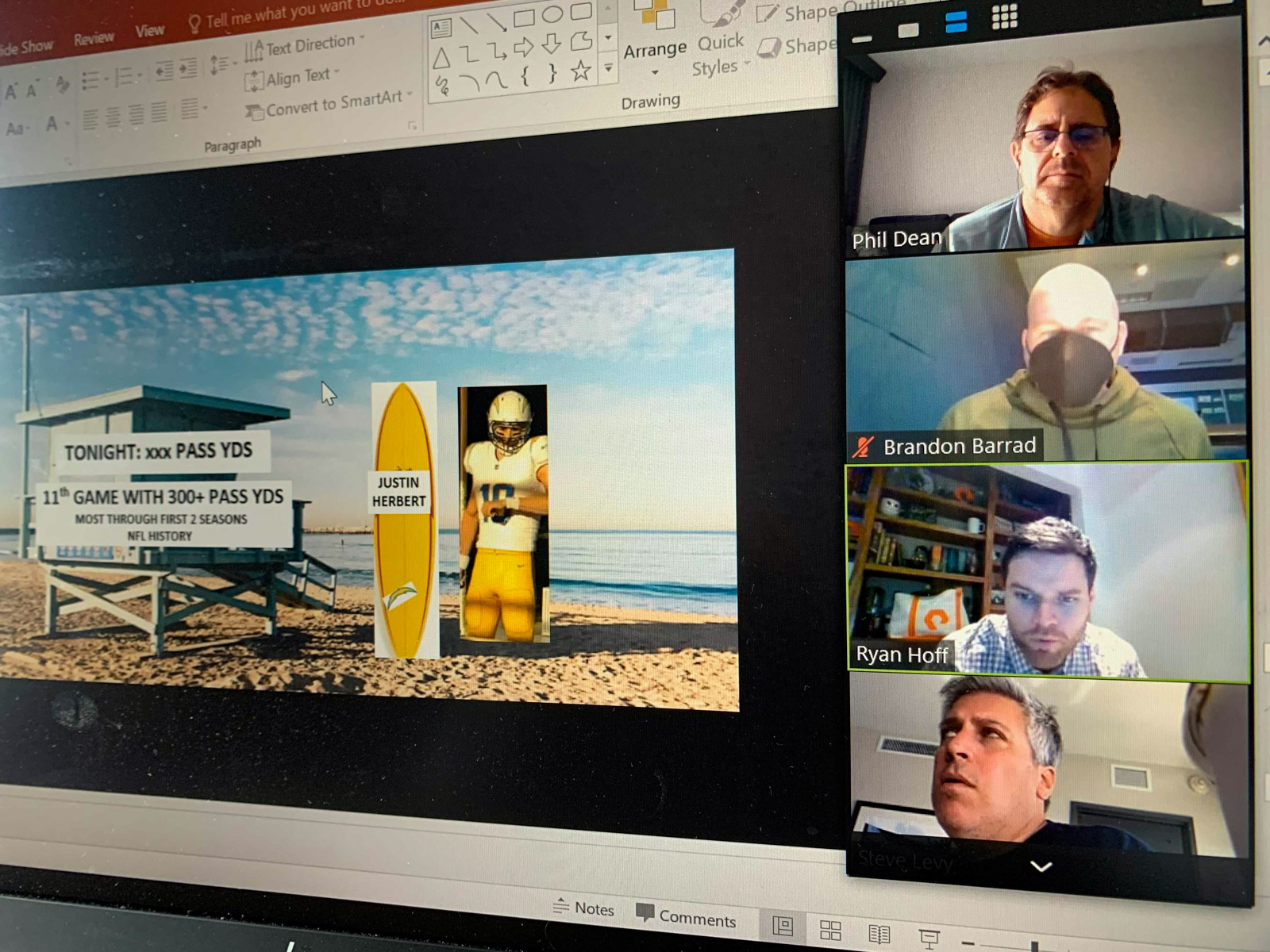Viewport: 1270px width, 952px height.
Task: Toggle the Comments pane
Action: coord(687,917)
